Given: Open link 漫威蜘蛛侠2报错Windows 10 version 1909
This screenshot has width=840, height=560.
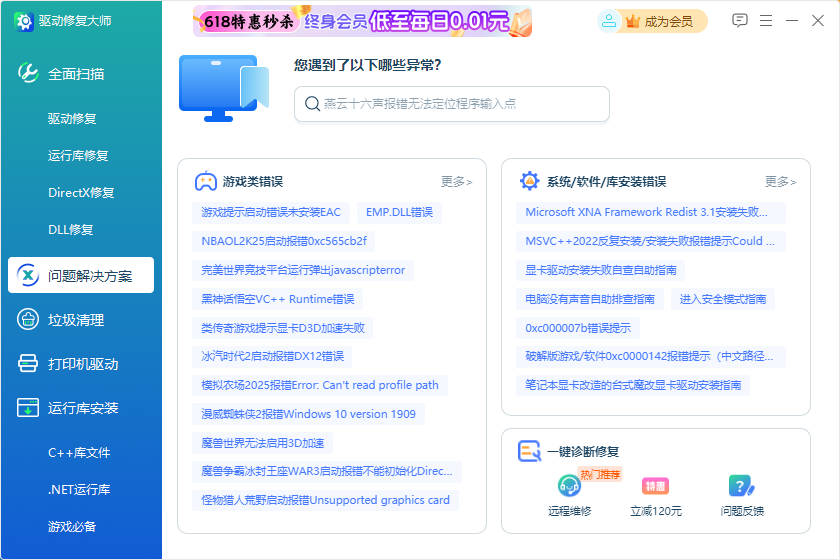Looking at the screenshot, I should pos(308,414).
